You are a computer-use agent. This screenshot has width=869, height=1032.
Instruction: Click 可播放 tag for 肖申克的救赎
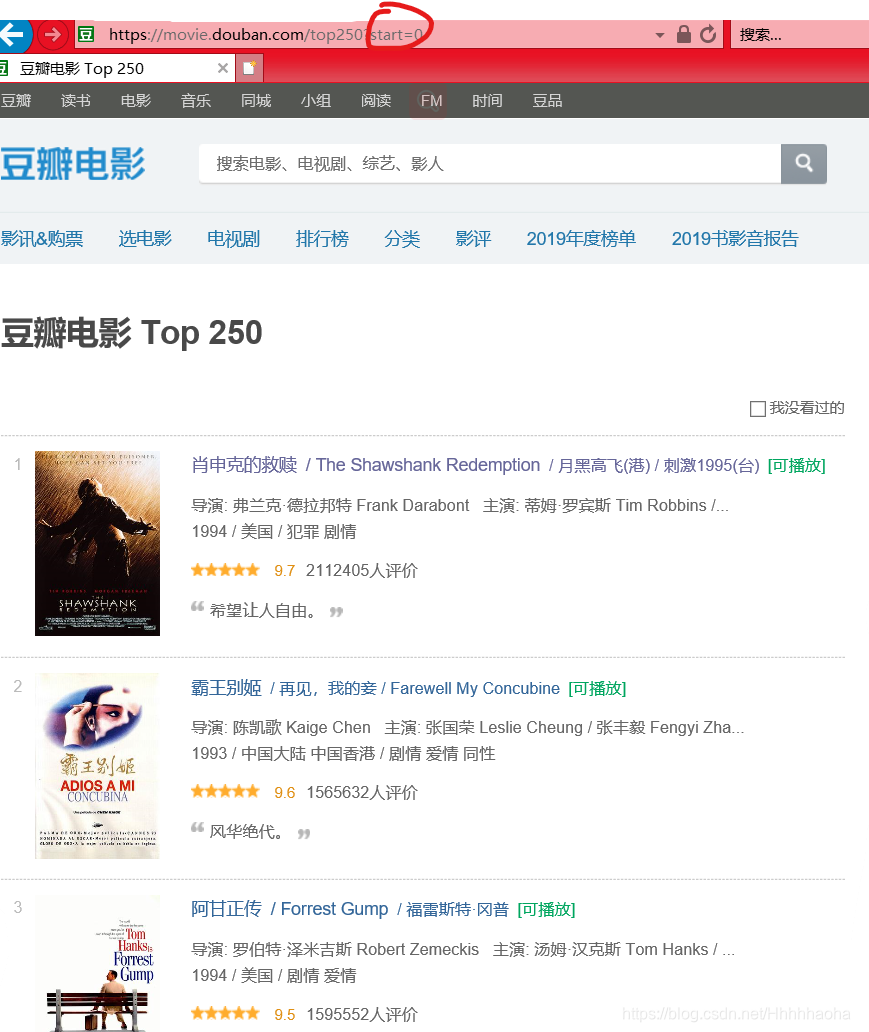point(797,465)
